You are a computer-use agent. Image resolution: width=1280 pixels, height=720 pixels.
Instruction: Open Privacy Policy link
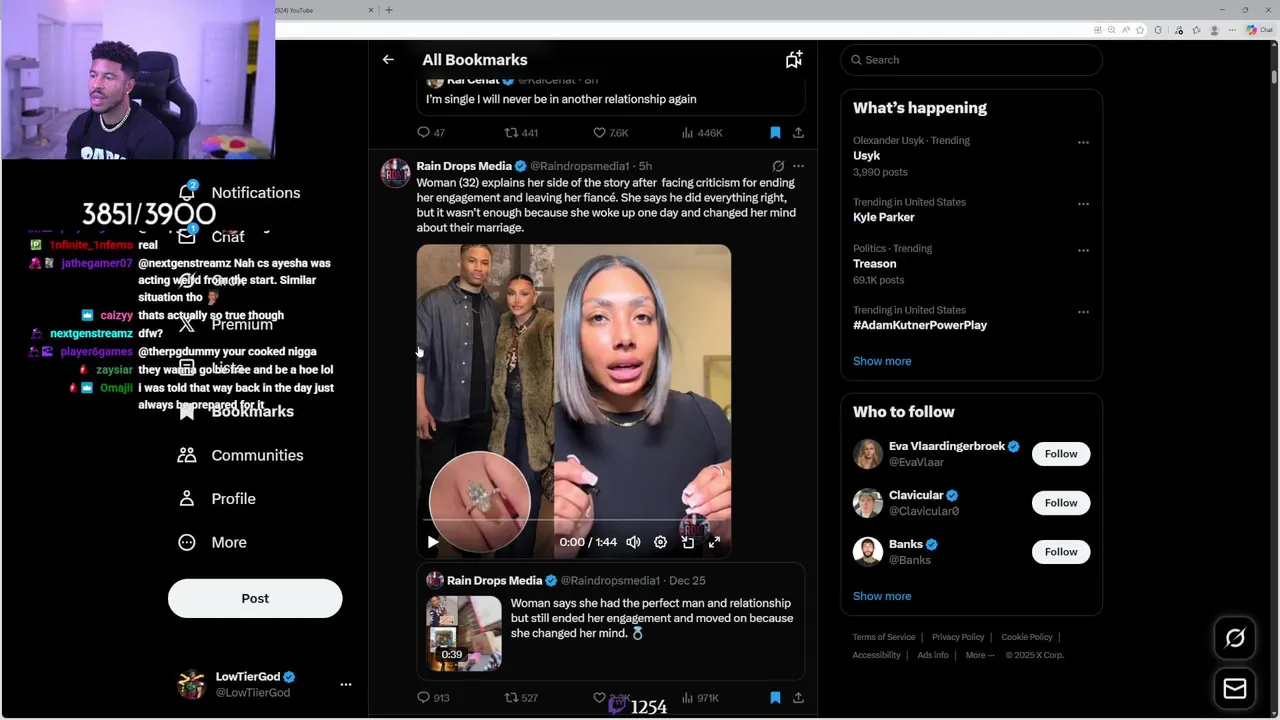tap(958, 637)
